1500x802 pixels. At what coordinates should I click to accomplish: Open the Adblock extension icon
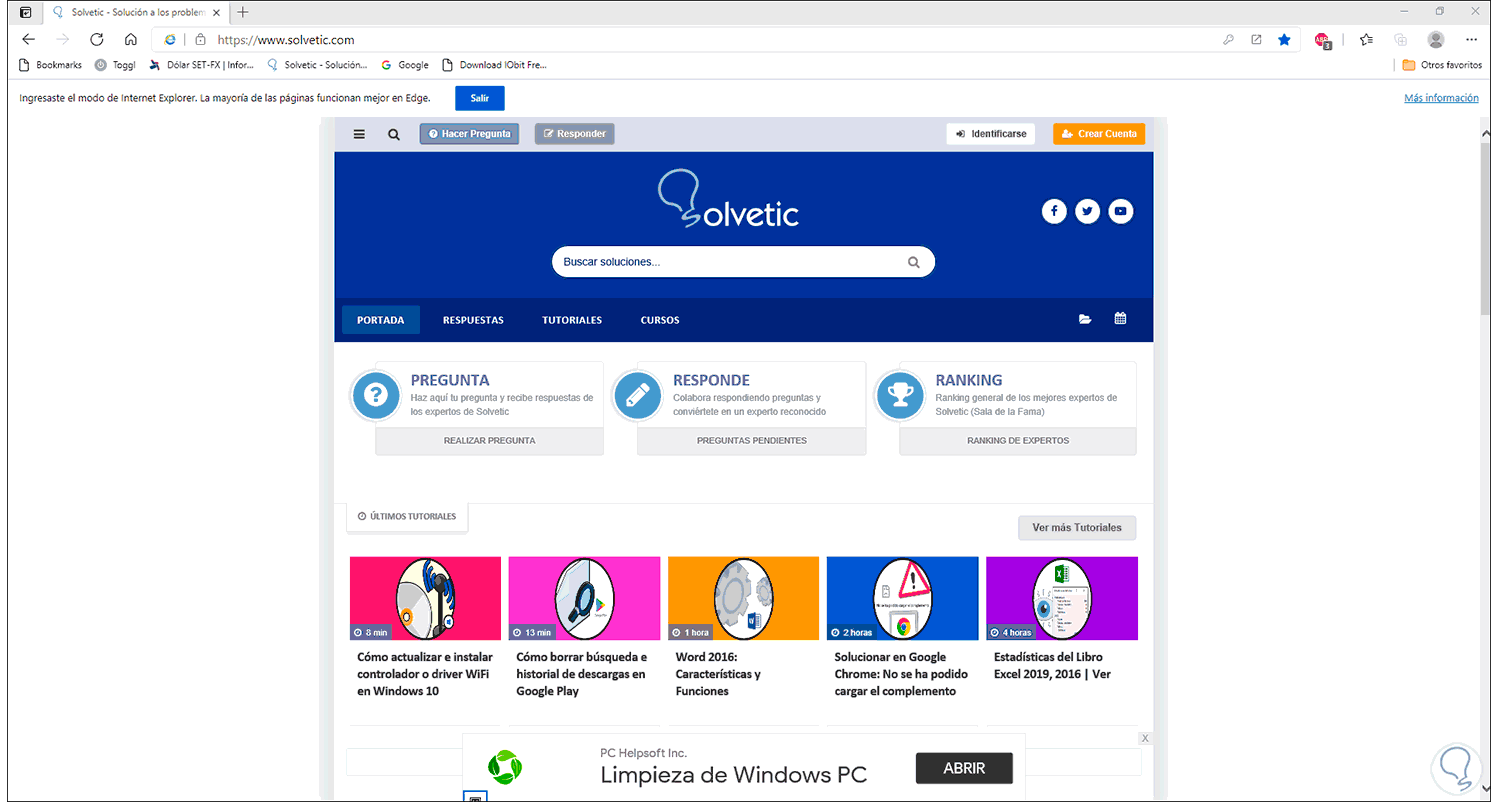pyautogui.click(x=1322, y=40)
